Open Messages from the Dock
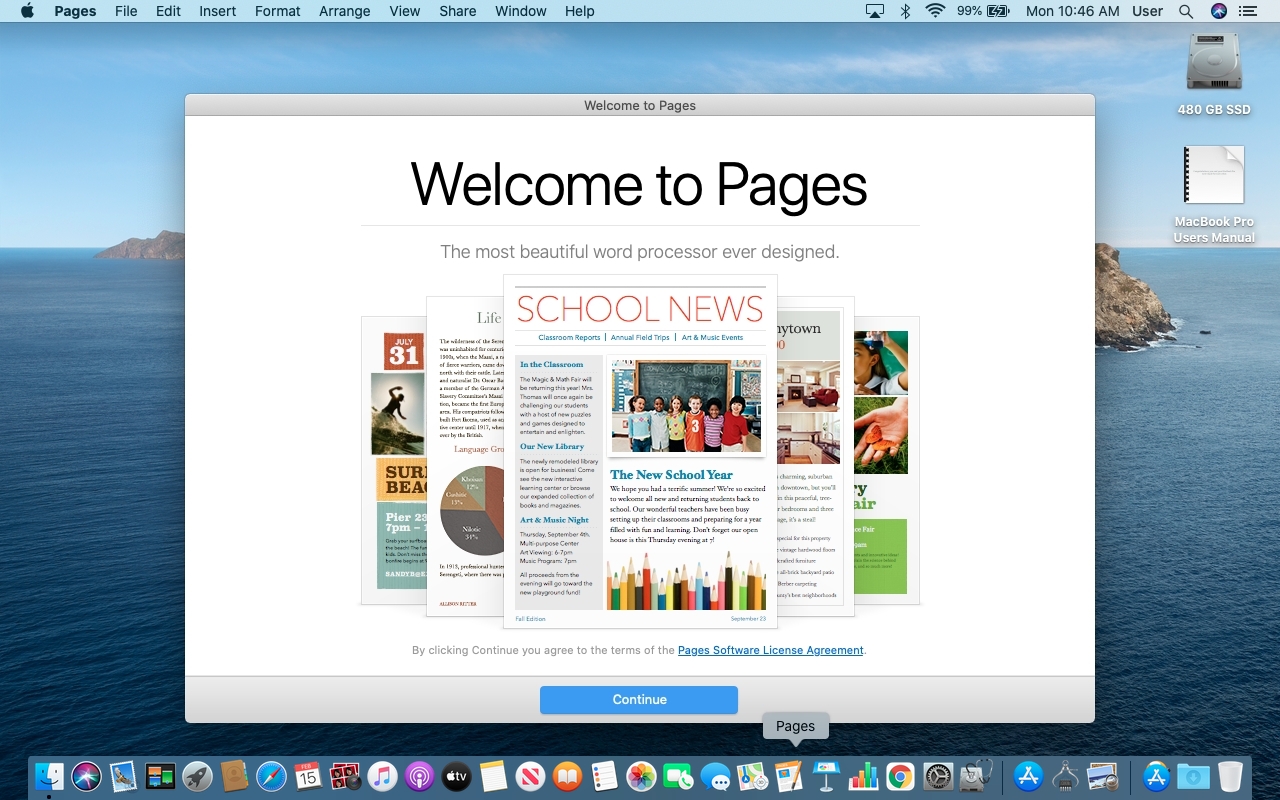 [x=715, y=776]
